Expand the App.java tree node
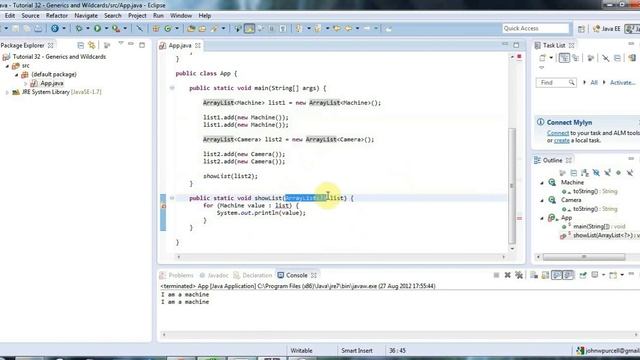 click(26, 83)
